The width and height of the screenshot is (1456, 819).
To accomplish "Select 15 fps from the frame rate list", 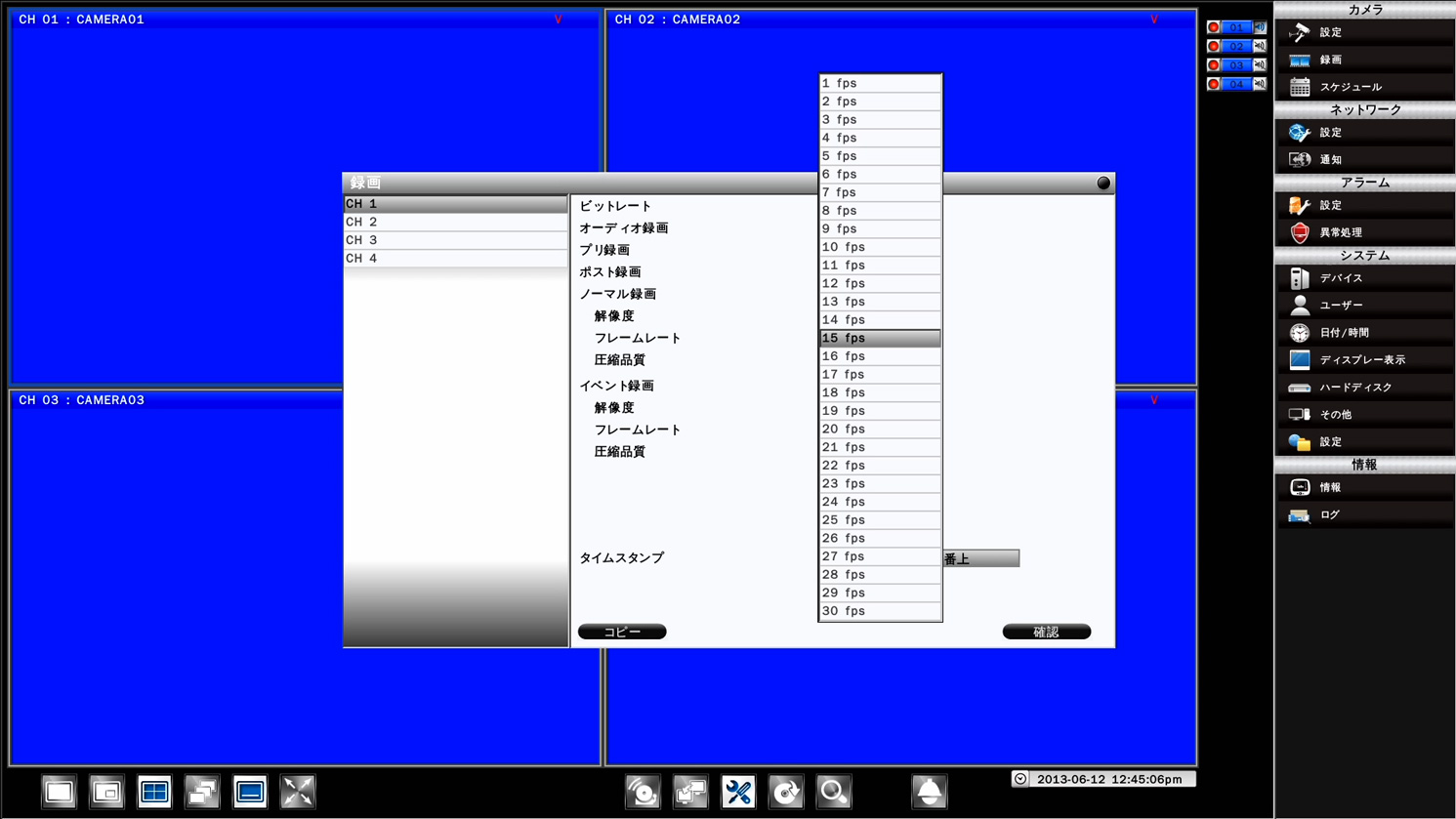I will (x=878, y=337).
